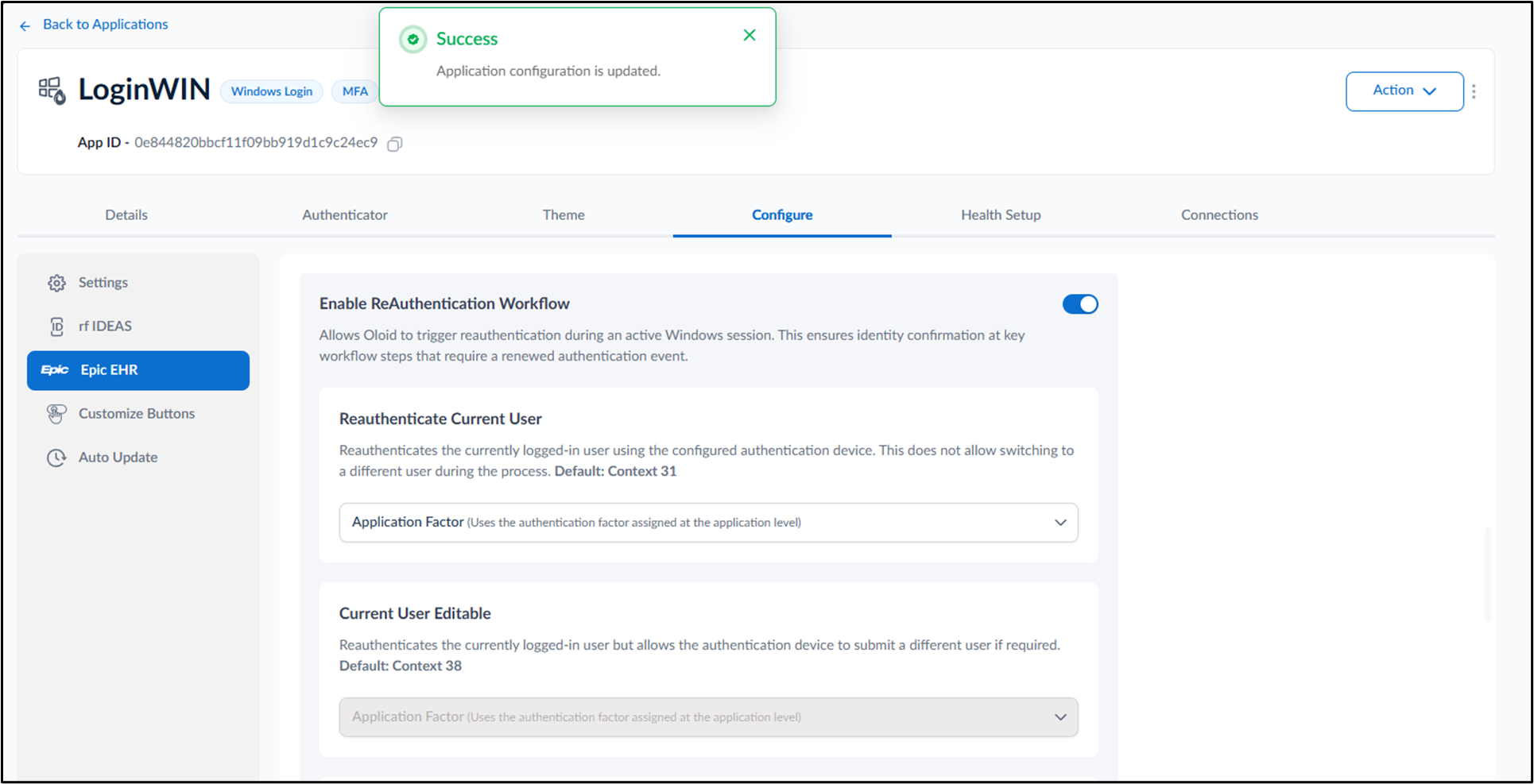
Task: Click the Enable ReAuthentication Workflow heading
Action: (444, 303)
